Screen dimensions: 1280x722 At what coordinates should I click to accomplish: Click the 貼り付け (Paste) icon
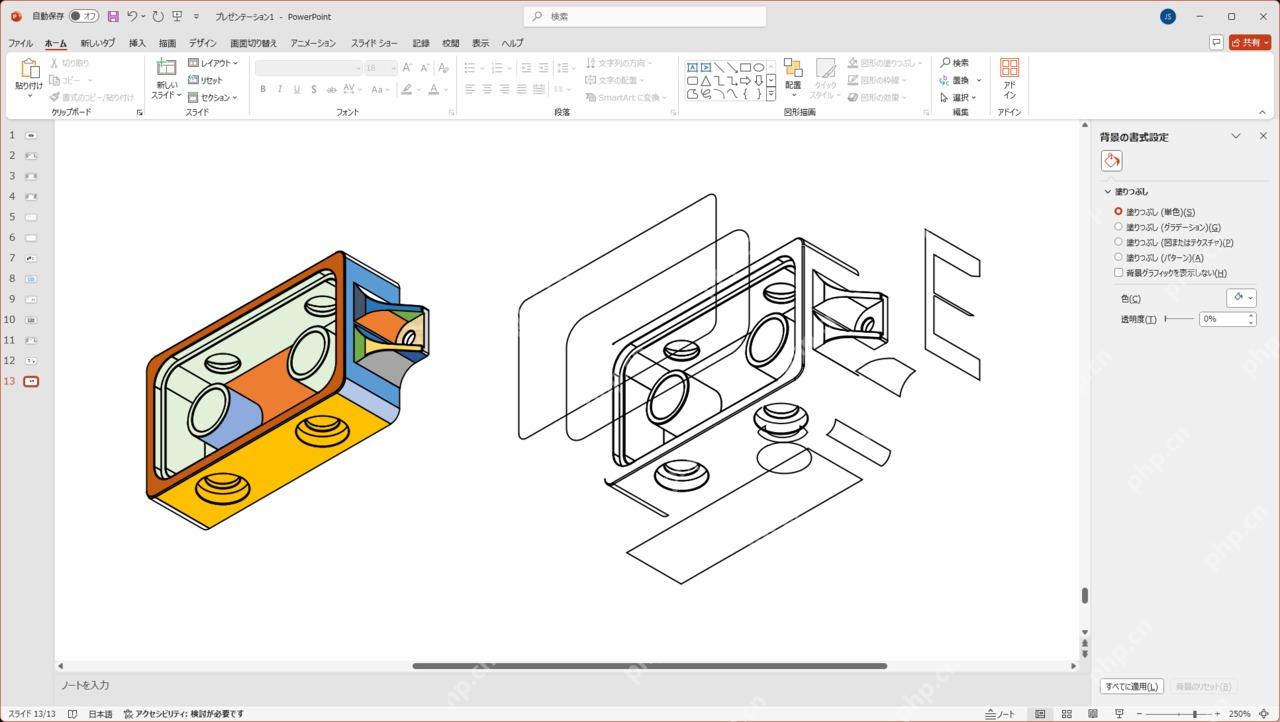point(29,69)
